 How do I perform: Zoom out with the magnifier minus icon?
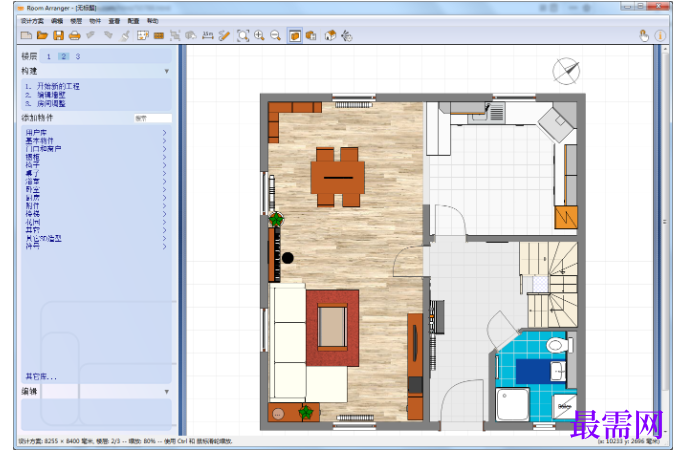(x=275, y=36)
